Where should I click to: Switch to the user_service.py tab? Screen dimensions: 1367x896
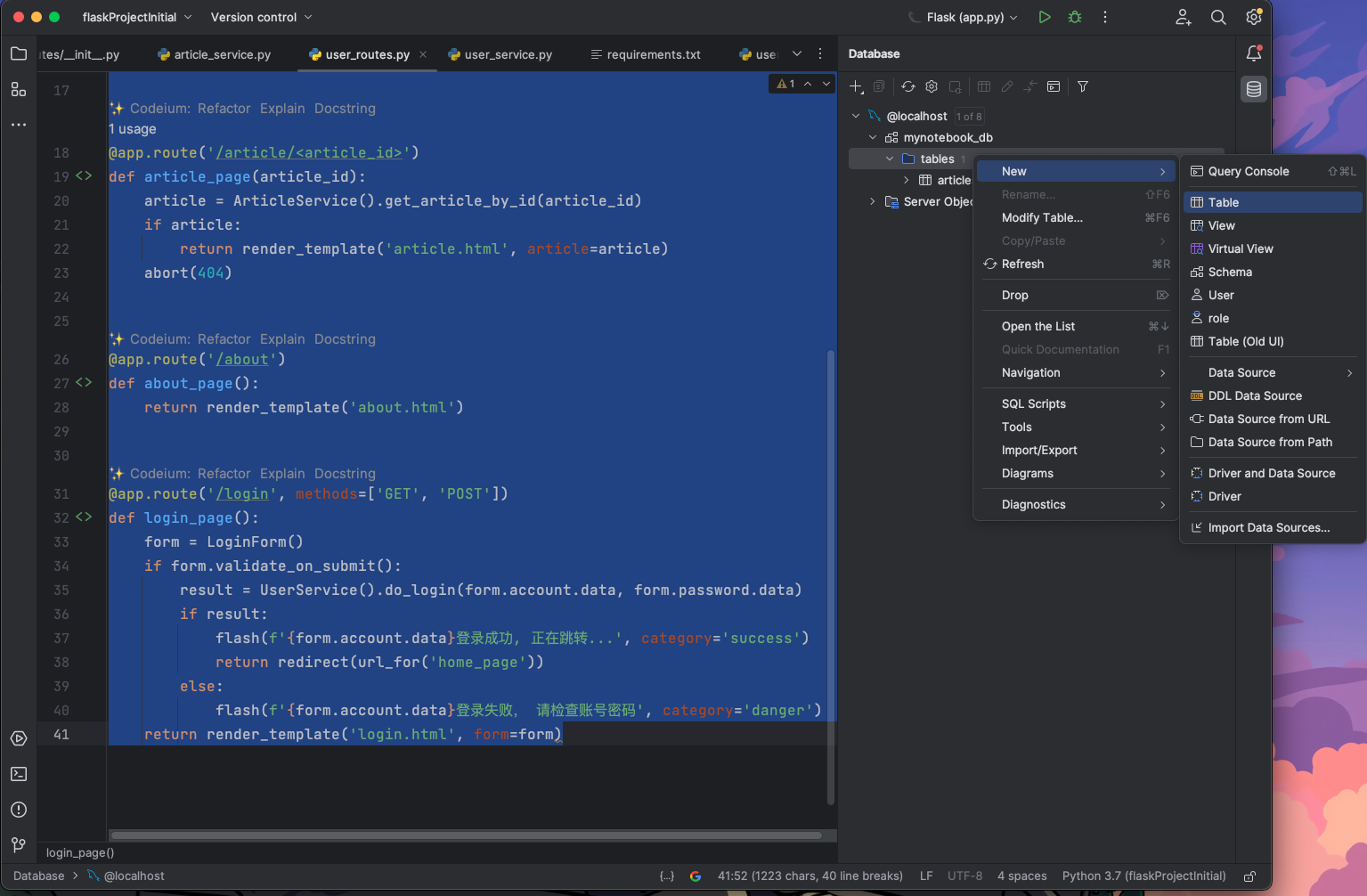click(x=508, y=54)
